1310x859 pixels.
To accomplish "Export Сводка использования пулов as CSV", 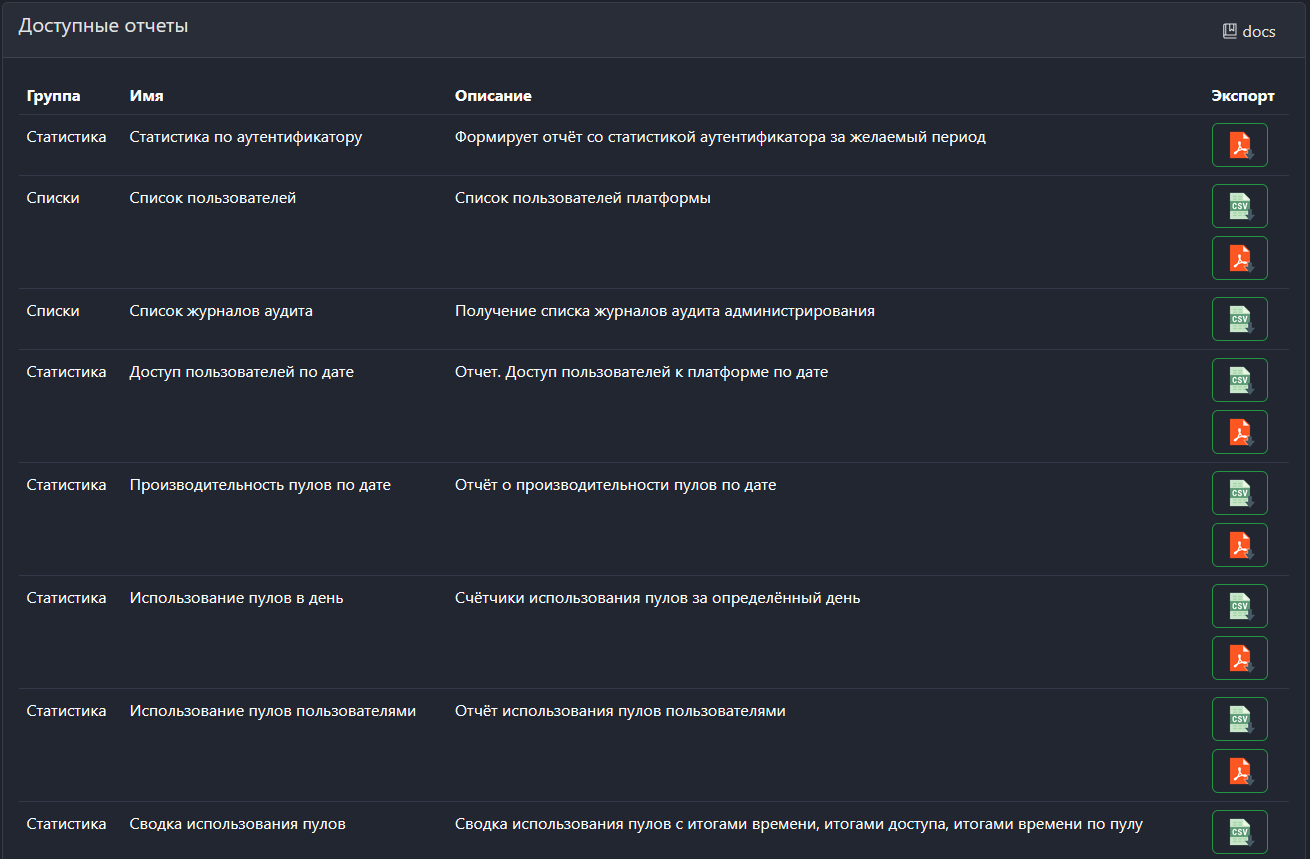I will [1239, 832].
